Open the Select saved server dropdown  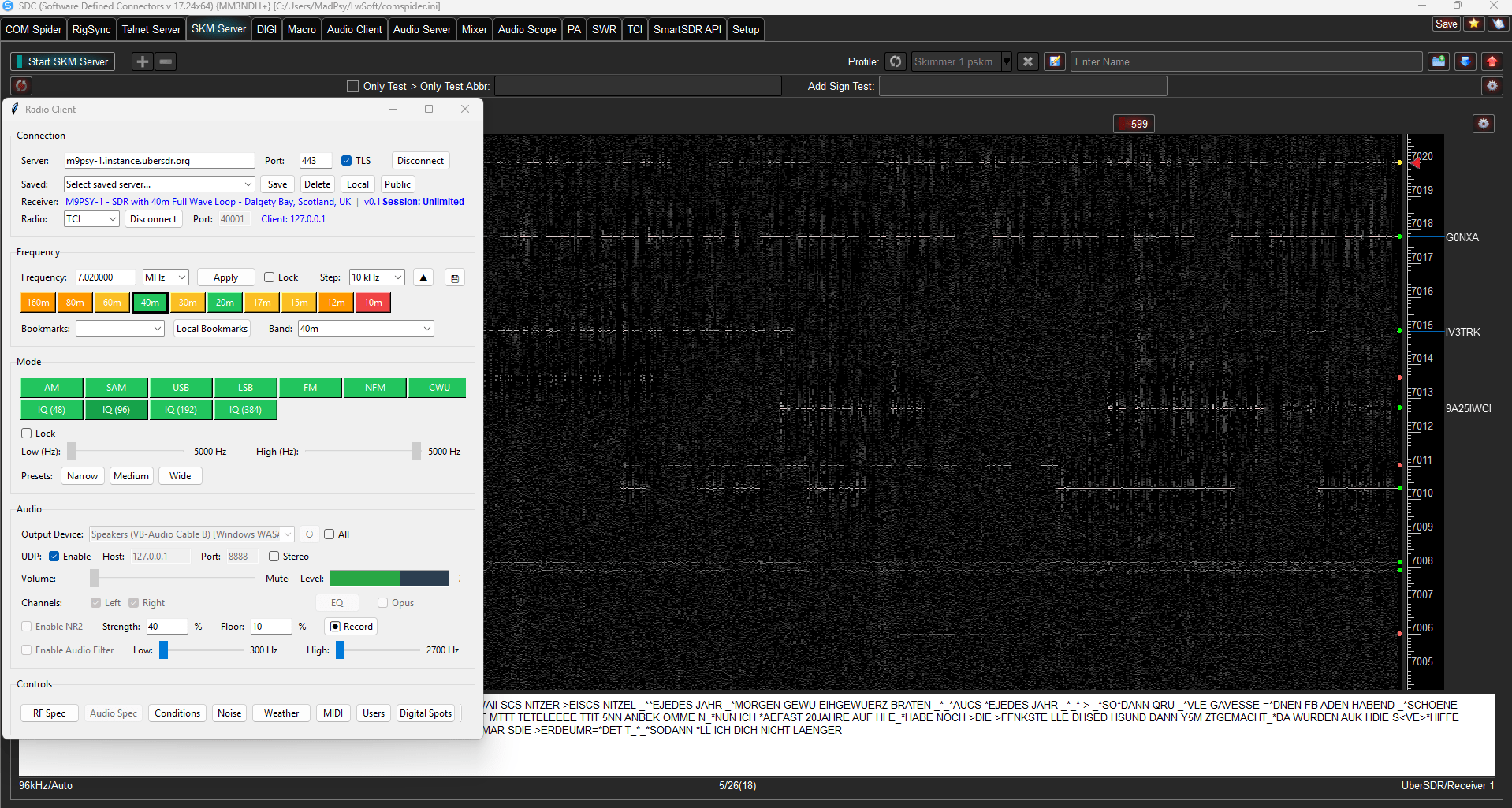pos(158,184)
